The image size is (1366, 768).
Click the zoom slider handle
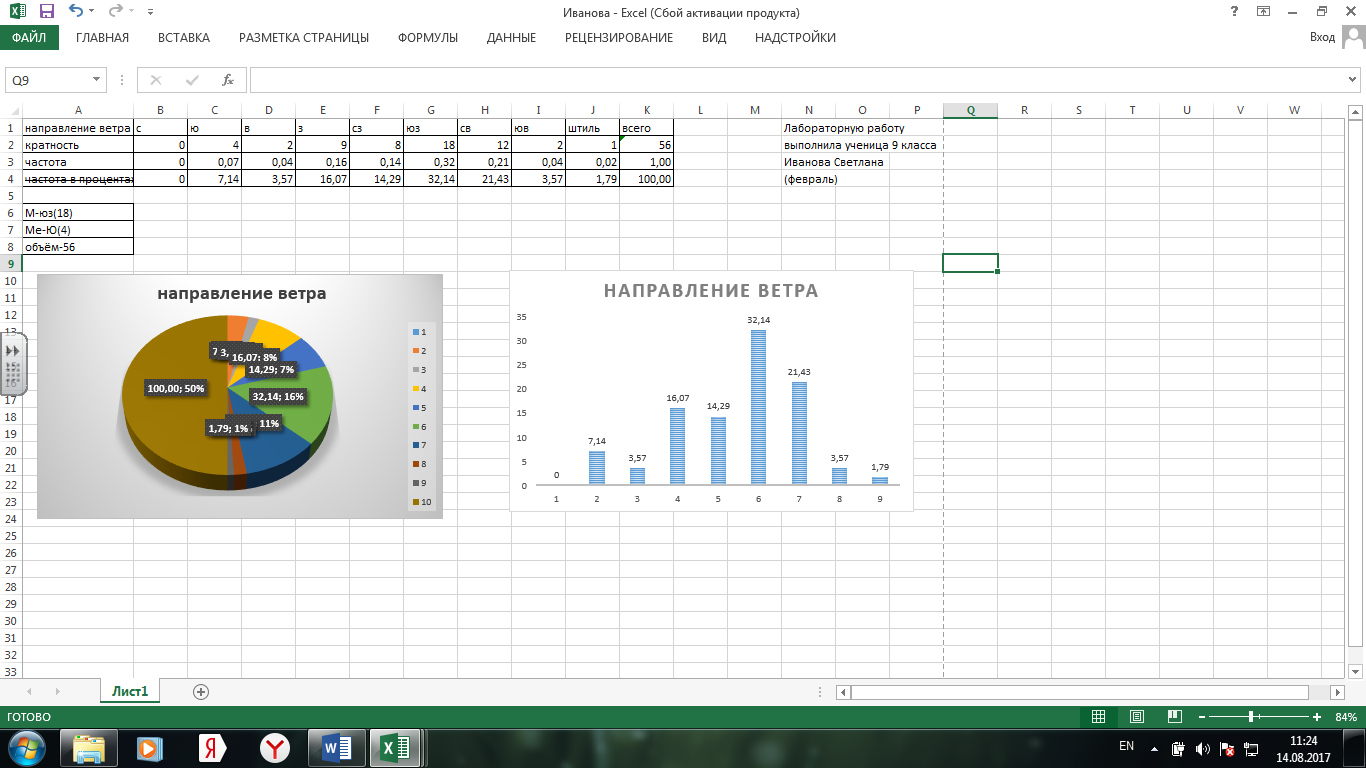tap(1252, 717)
